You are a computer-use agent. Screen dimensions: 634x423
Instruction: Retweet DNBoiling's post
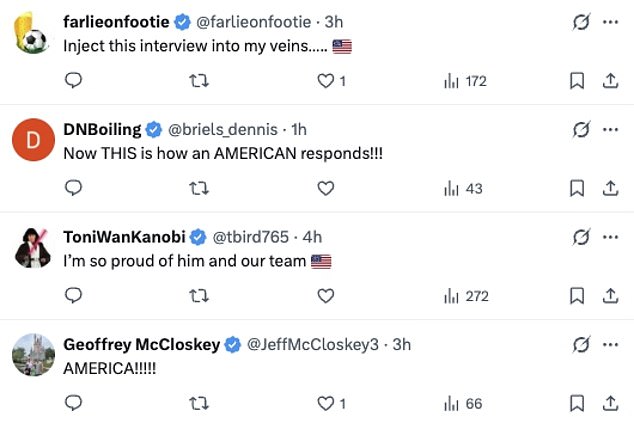(198, 188)
